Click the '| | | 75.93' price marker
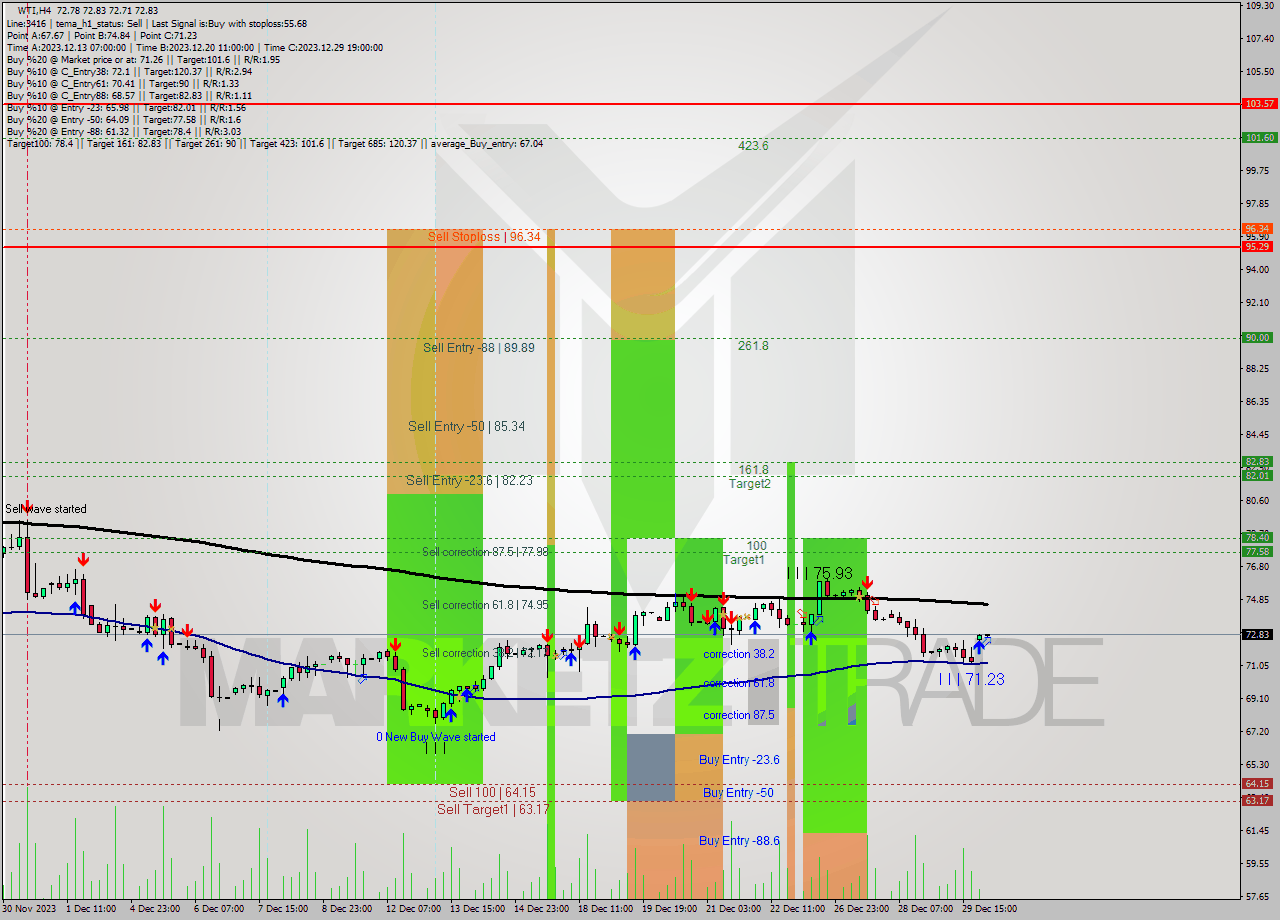Viewport: 1280px width, 920px height. click(x=819, y=573)
